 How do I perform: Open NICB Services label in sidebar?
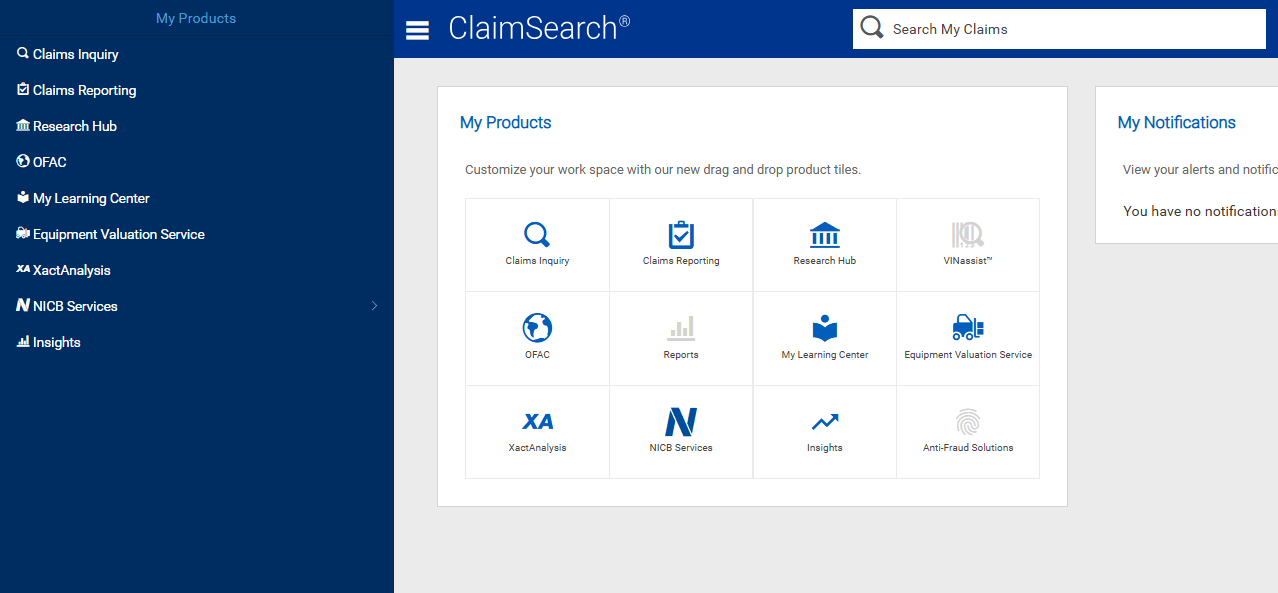pyautogui.click(x=75, y=306)
